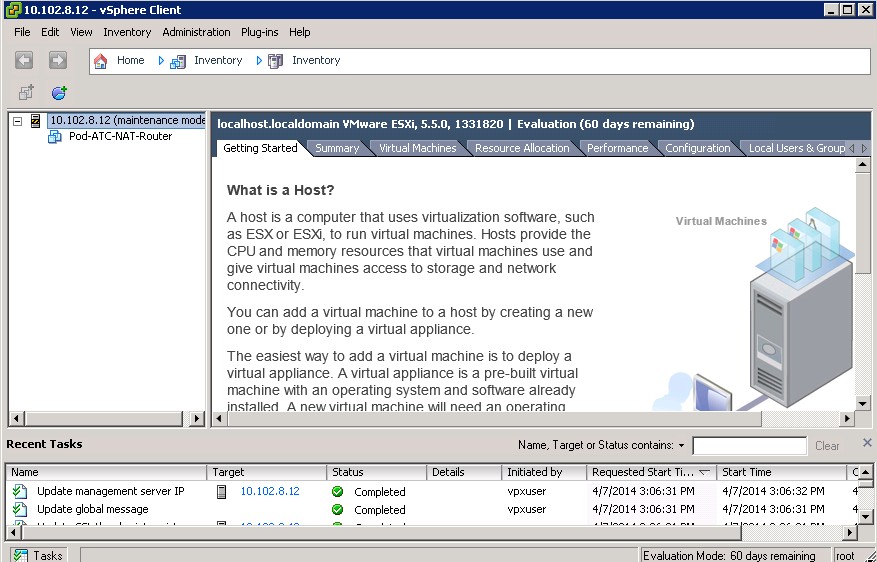
Task: Switch to the Virtual Machines tab
Action: (417, 148)
